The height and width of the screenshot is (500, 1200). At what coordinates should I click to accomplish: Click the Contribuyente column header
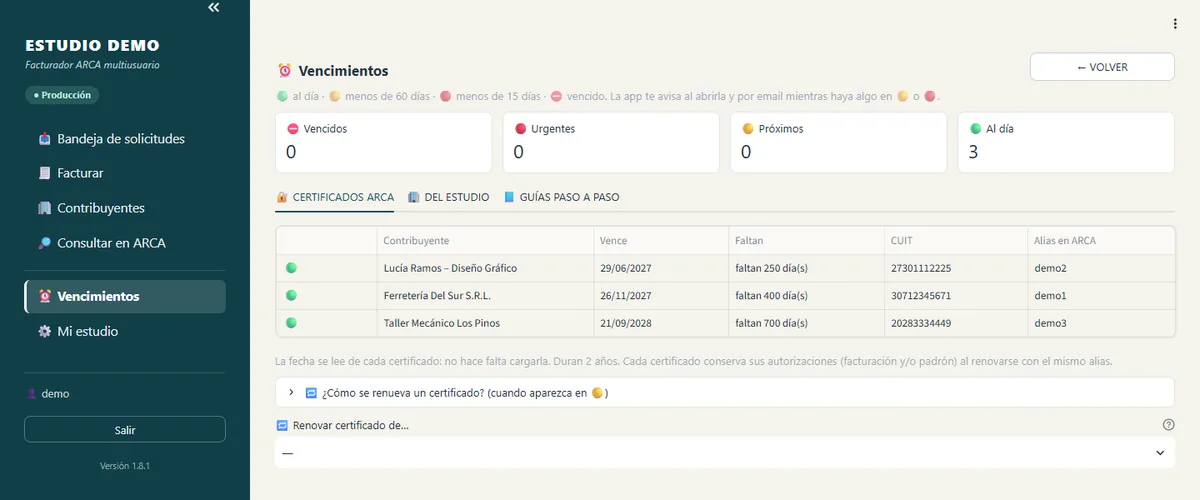click(x=484, y=241)
